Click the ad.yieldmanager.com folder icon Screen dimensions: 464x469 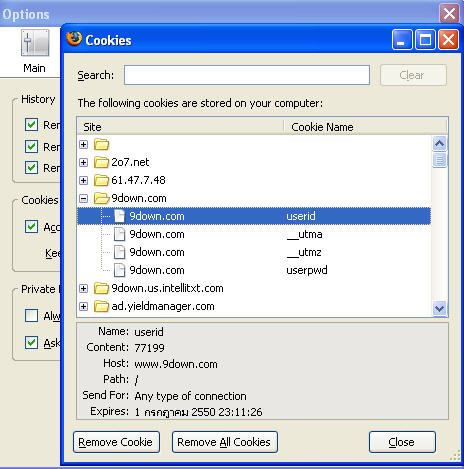pos(101,306)
